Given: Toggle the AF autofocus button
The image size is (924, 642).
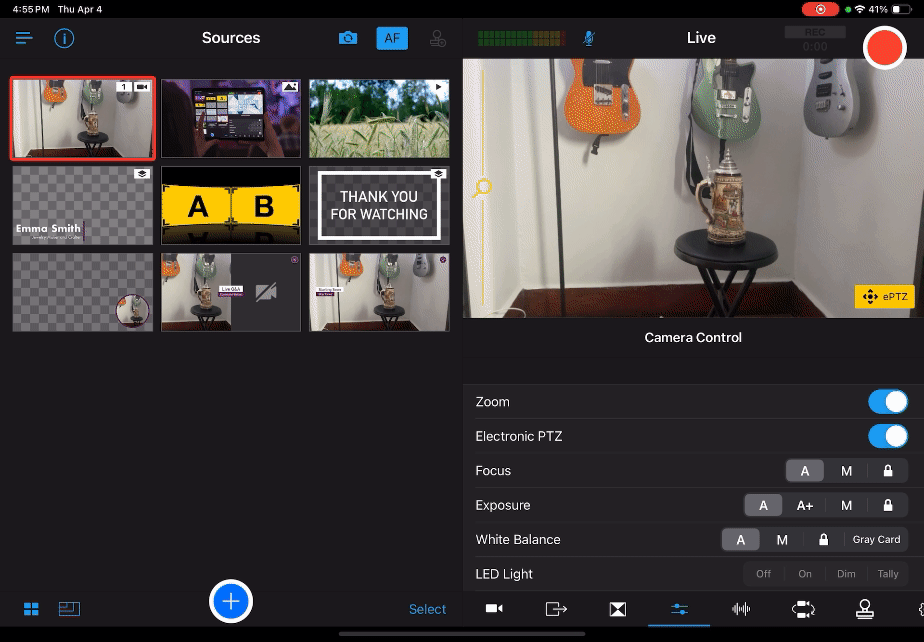Looking at the screenshot, I should pos(392,38).
